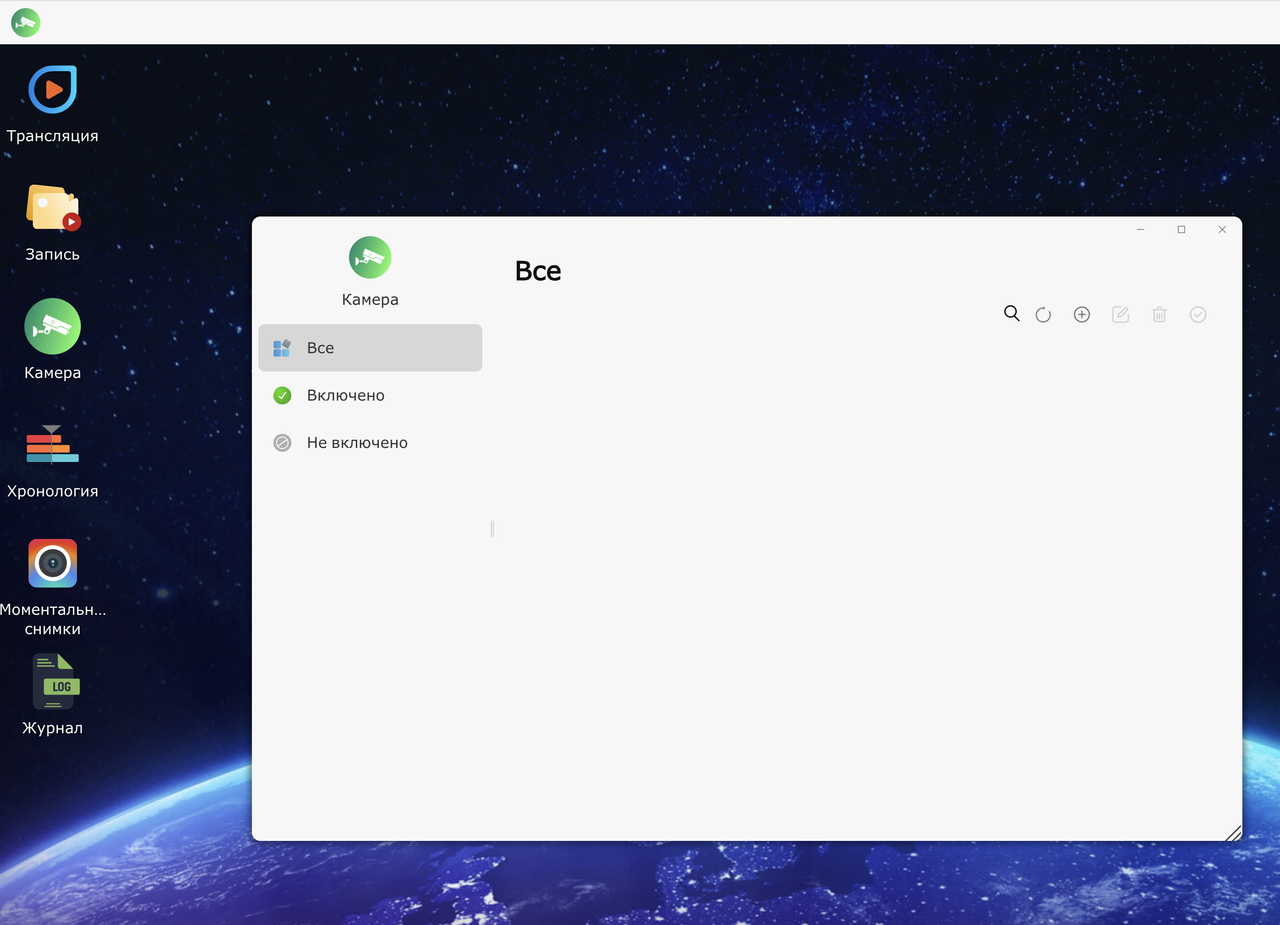The width and height of the screenshot is (1280, 925).
Task: Add a new camera with plus icon
Action: point(1081,314)
